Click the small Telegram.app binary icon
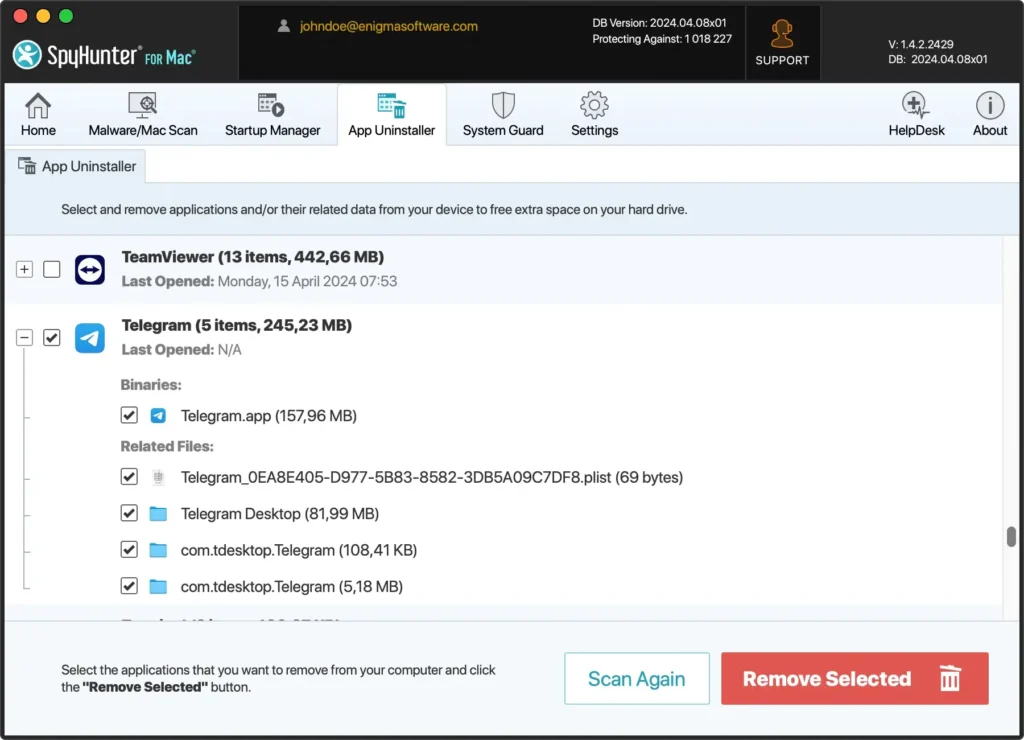The height and width of the screenshot is (740, 1024). coord(158,415)
